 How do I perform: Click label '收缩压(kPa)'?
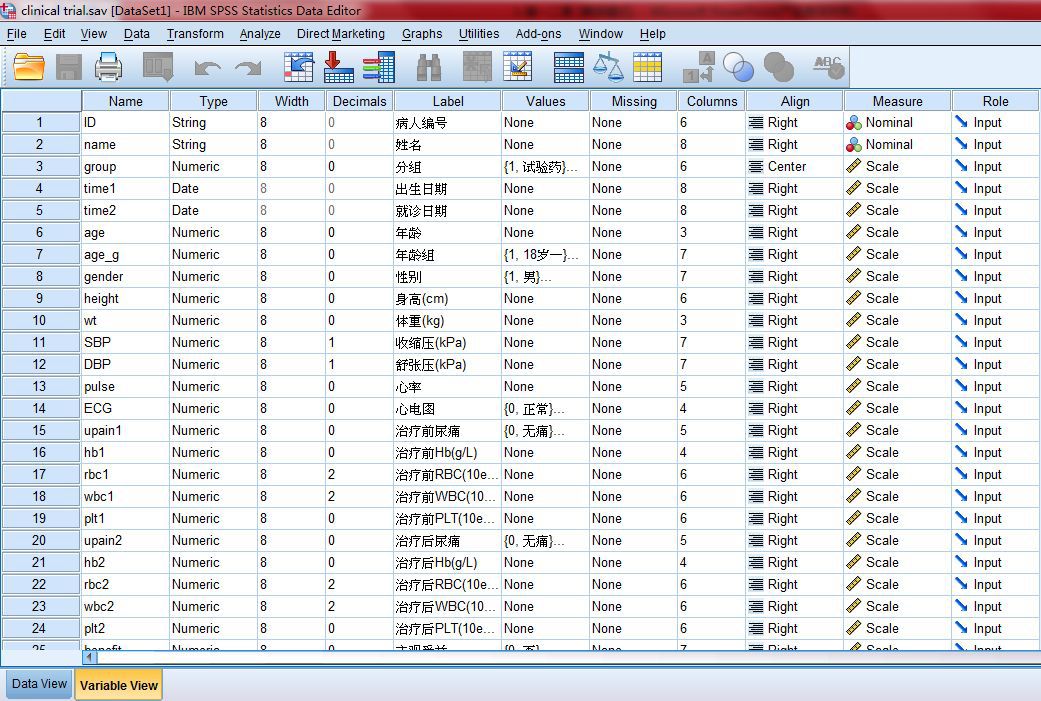point(431,343)
